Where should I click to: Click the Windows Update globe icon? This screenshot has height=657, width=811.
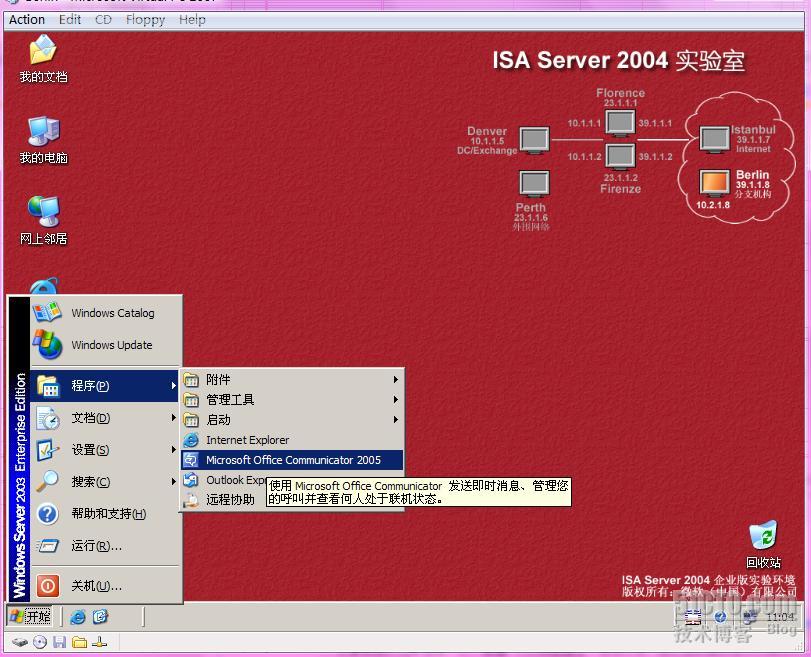click(x=48, y=345)
